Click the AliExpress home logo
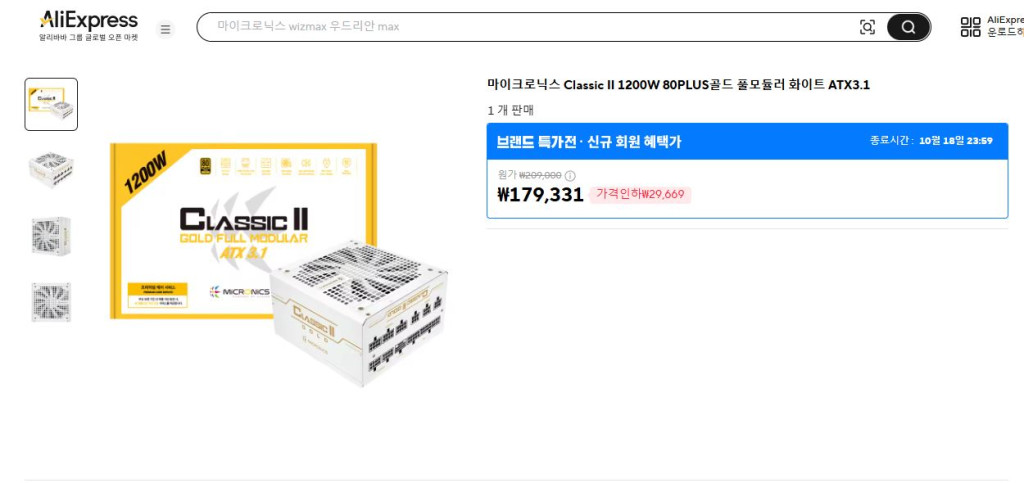 (x=88, y=21)
